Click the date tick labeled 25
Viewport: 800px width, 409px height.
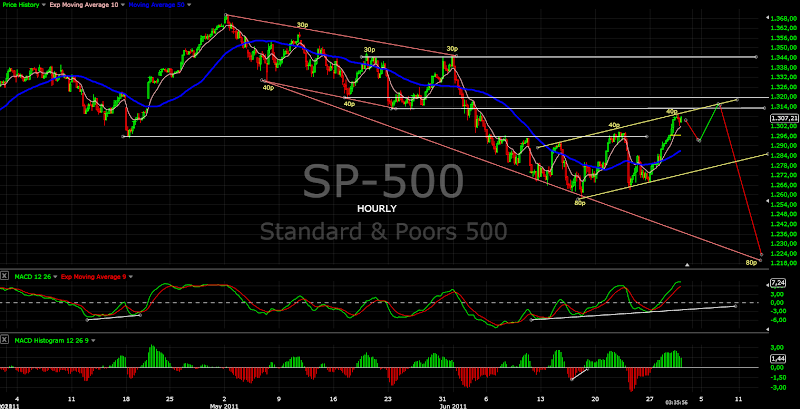(170, 399)
